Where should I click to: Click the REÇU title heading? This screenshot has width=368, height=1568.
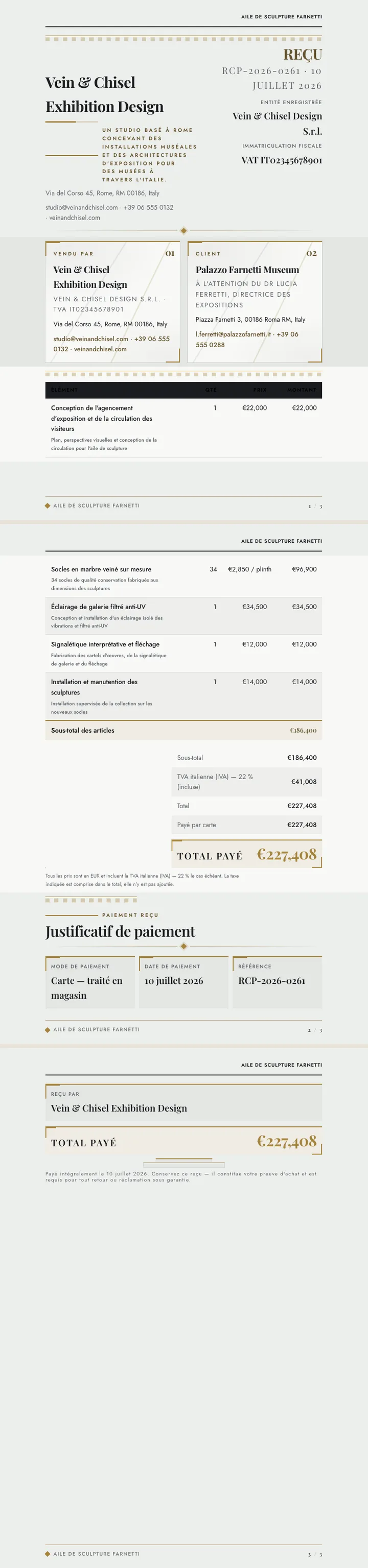tap(303, 55)
